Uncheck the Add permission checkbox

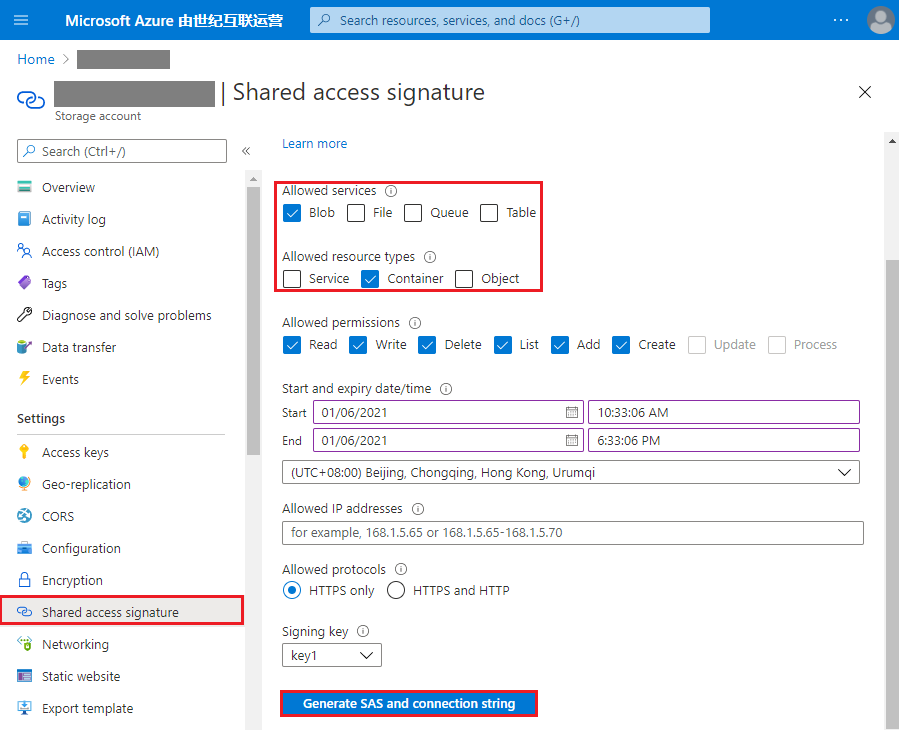pos(560,345)
